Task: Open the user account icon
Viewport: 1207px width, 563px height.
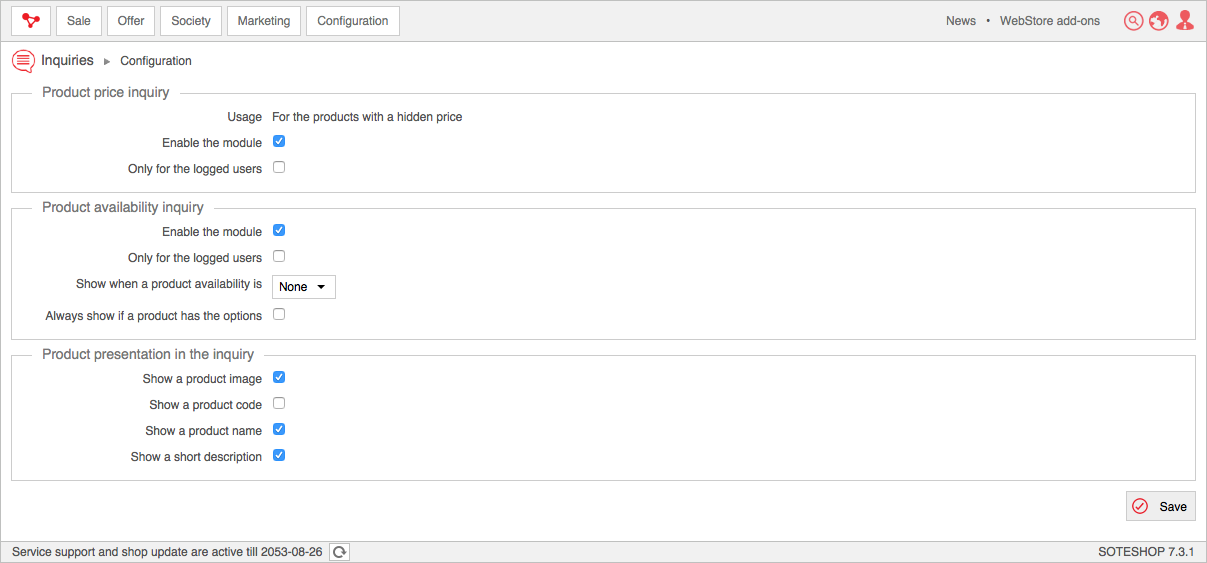Action: [x=1185, y=21]
